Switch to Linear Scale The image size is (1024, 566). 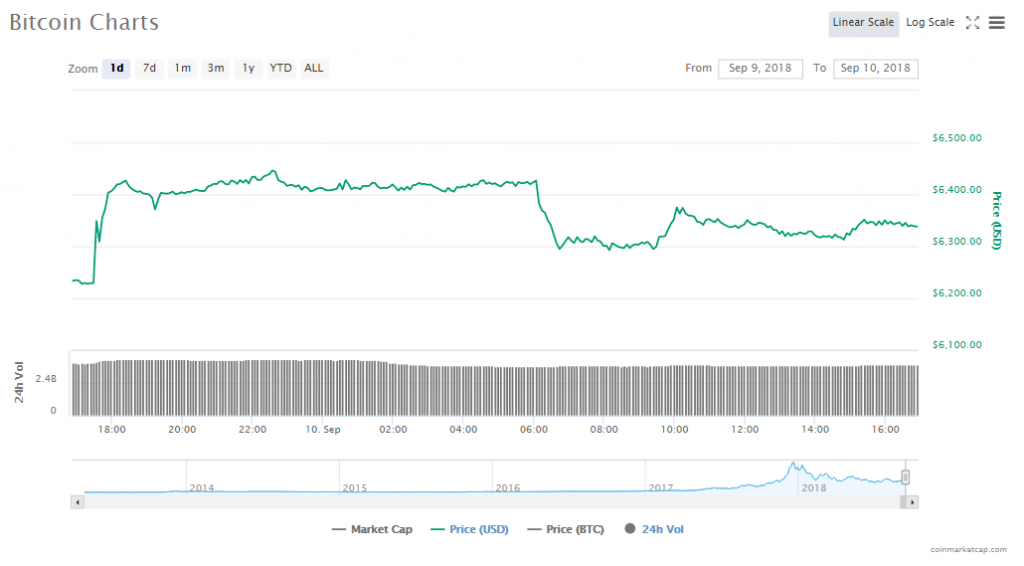click(863, 23)
